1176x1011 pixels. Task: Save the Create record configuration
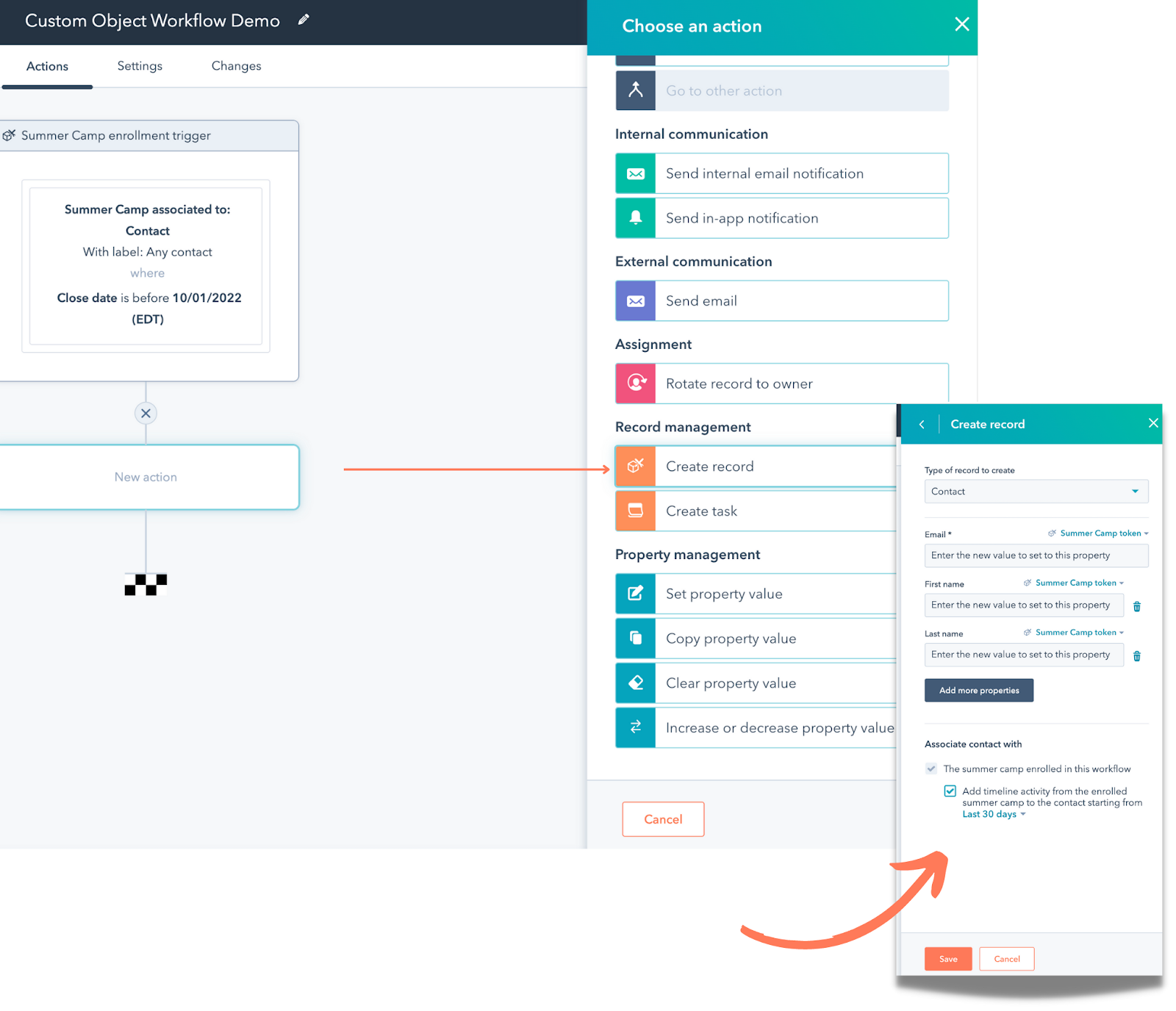coord(947,959)
